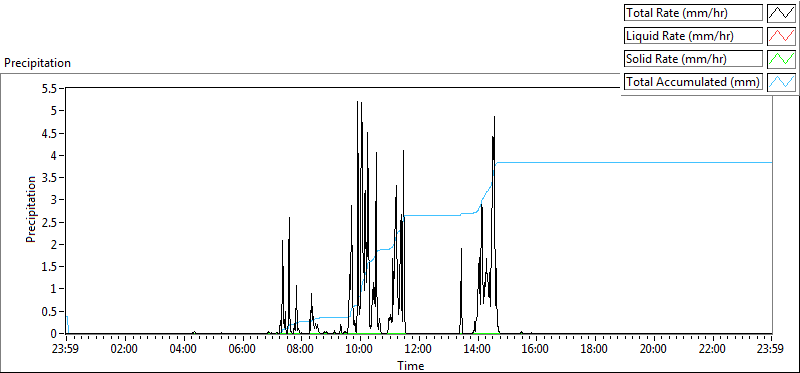
Task: Click the Precipitation chart title above the graph
Action: (37, 63)
